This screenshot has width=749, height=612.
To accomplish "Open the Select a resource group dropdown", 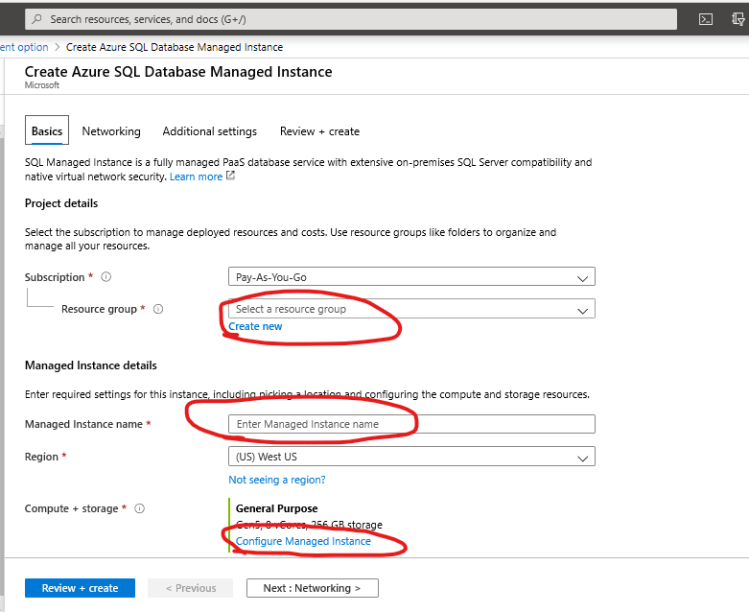I will (412, 309).
